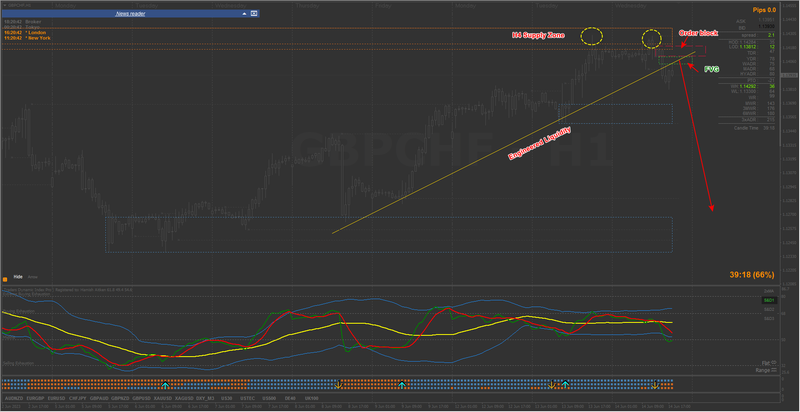Open the GBPCHF chart symbol dropdown arrow
The width and height of the screenshot is (800, 412).
tap(4, 4)
